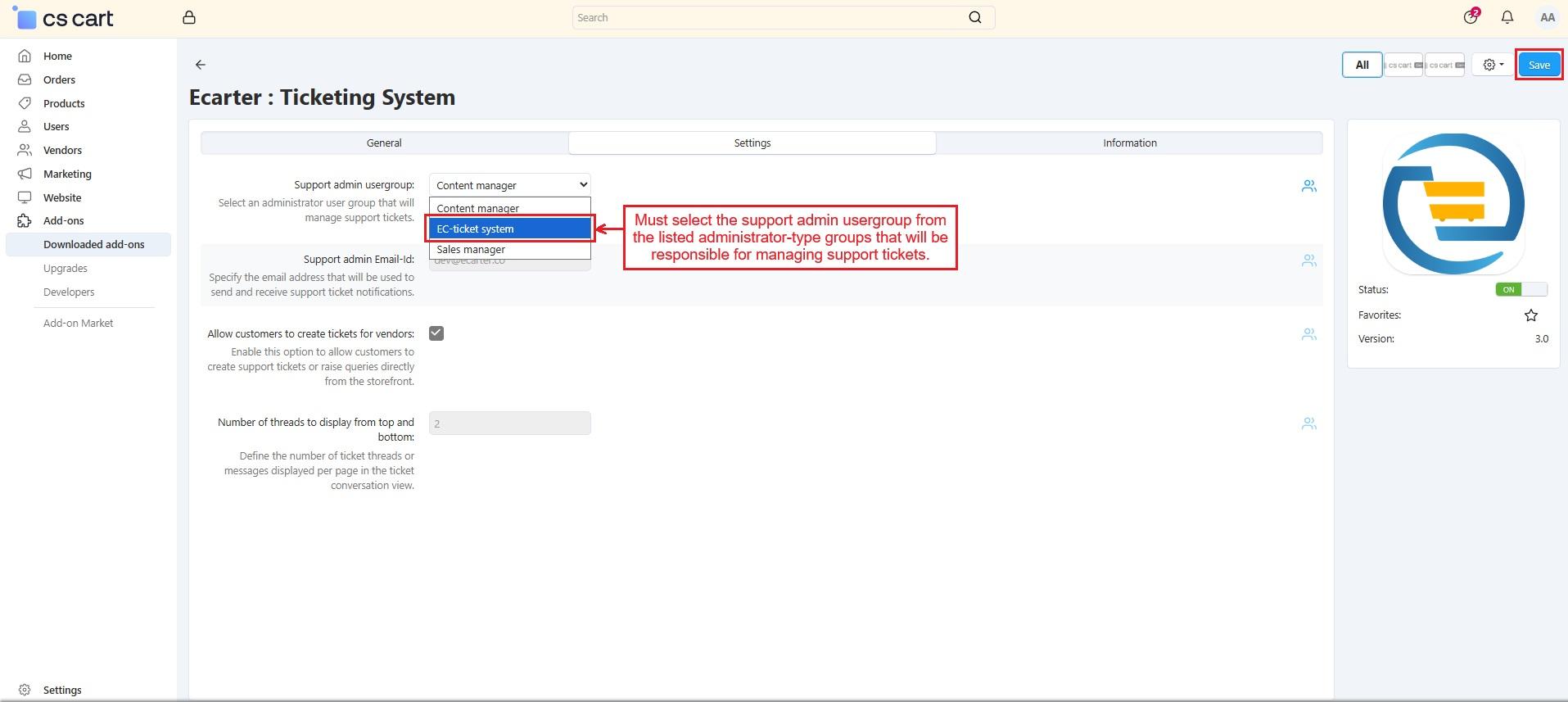Click the back arrow above title
Screen dimensions: 1568x702
(x=201, y=65)
